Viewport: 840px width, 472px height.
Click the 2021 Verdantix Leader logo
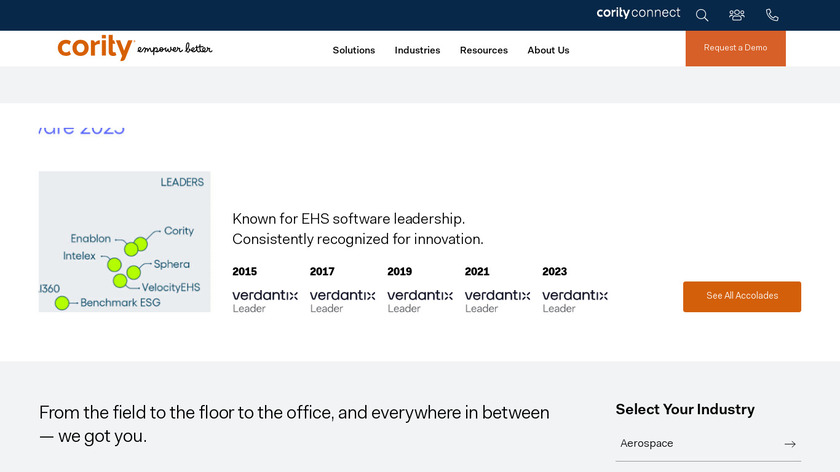[497, 300]
